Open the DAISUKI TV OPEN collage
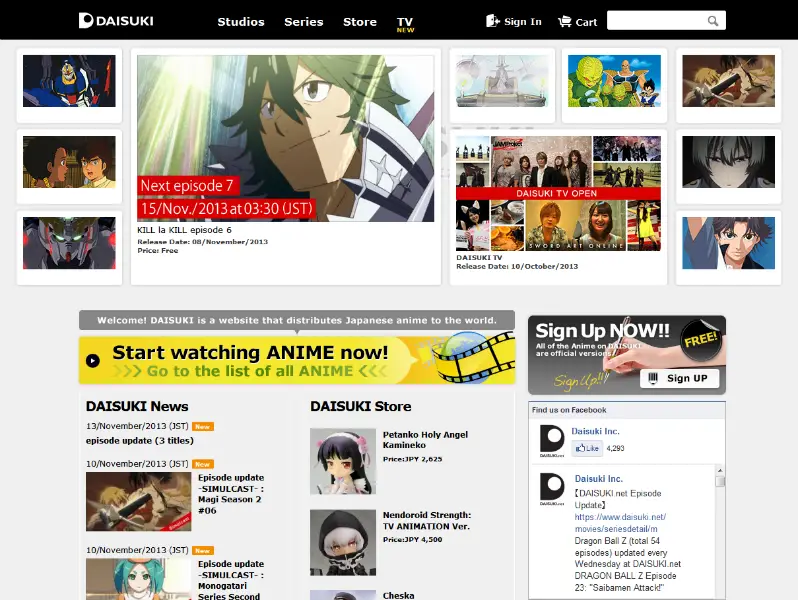798x600 pixels. (558, 193)
